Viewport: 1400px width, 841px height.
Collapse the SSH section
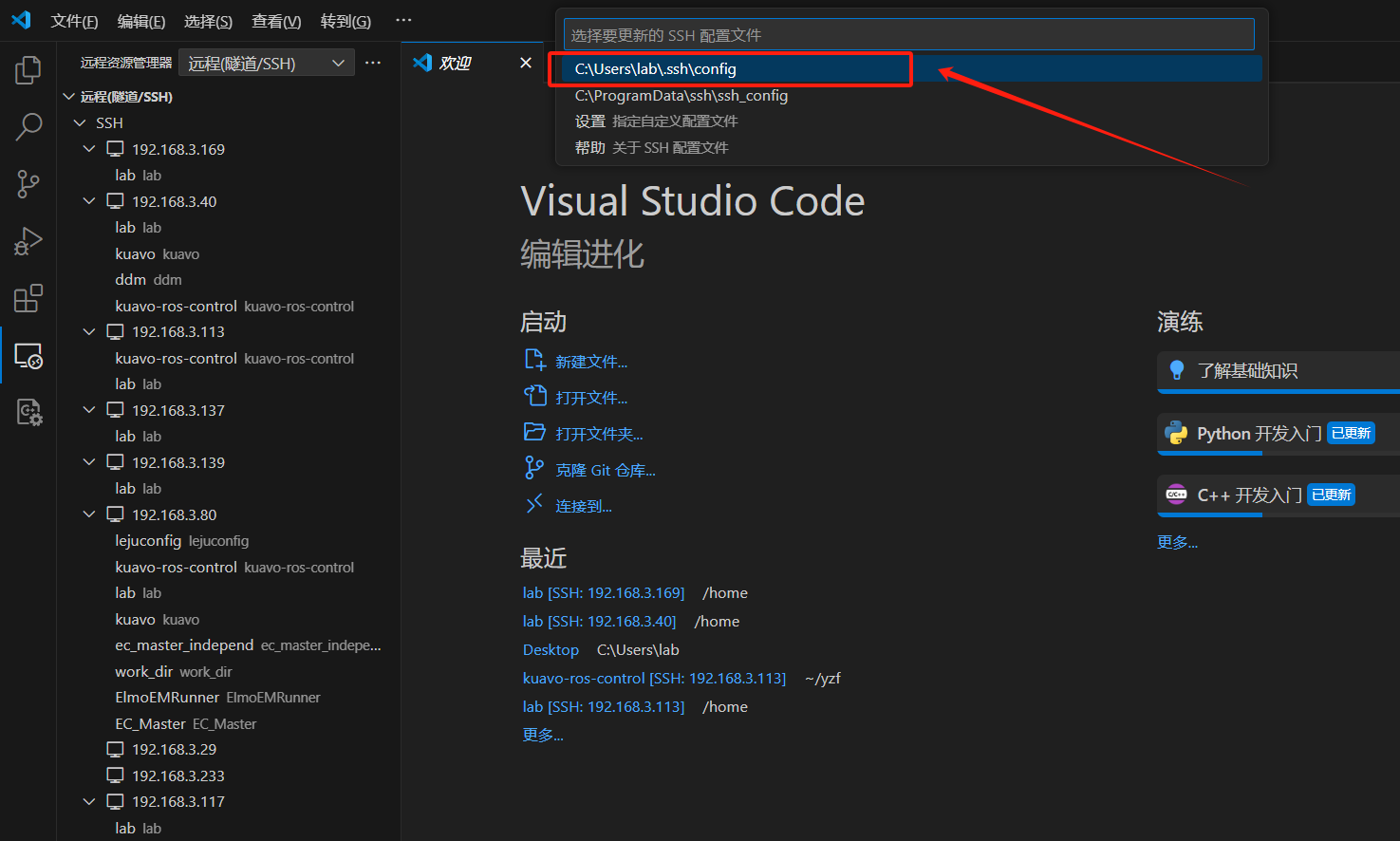(79, 122)
